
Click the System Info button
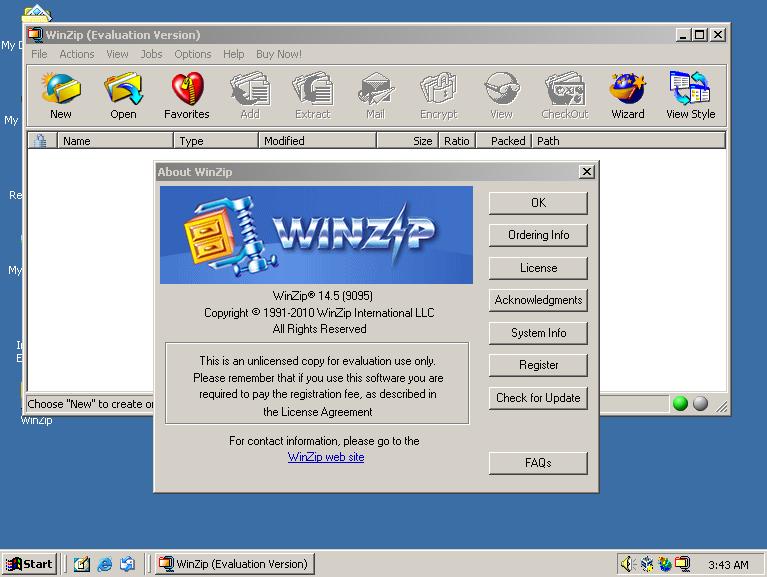click(x=538, y=333)
